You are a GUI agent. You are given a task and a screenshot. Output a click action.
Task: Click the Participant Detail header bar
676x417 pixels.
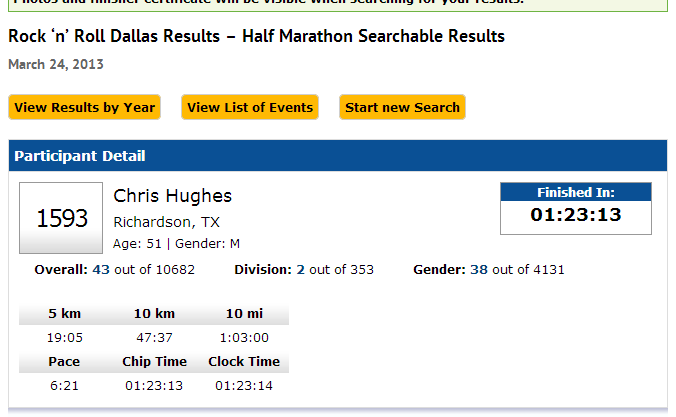(x=337, y=156)
